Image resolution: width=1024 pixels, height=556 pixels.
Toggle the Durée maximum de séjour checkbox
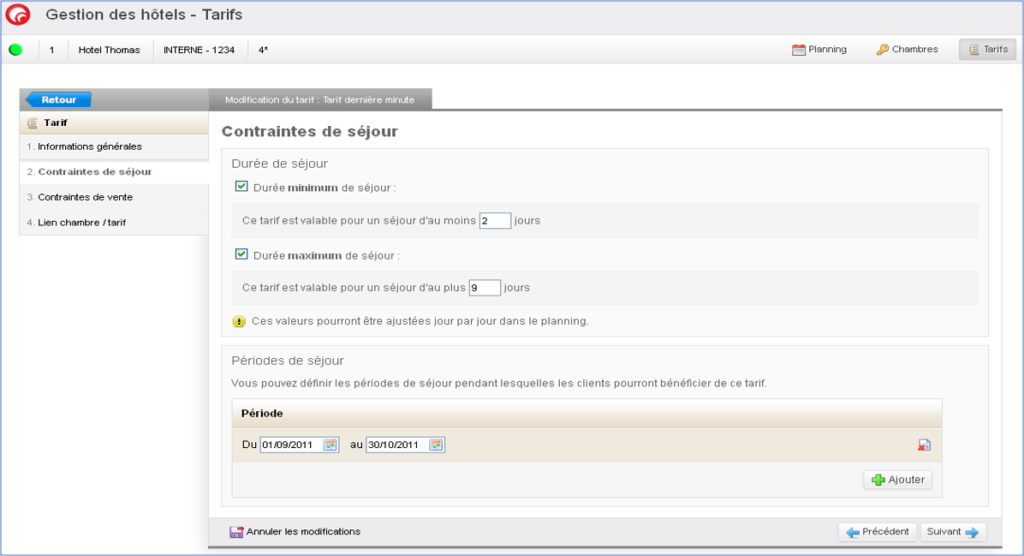point(241,254)
